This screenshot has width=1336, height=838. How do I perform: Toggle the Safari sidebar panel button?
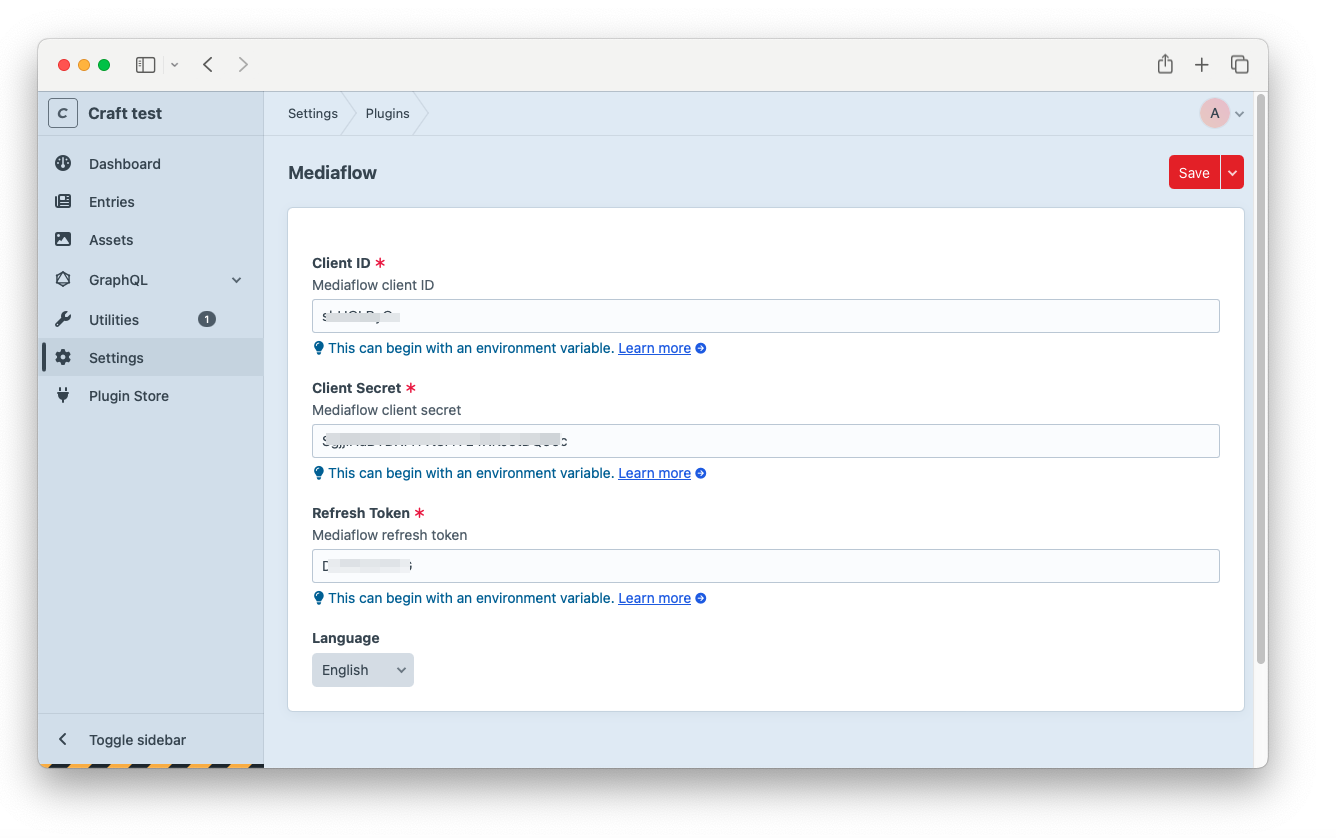click(x=146, y=64)
